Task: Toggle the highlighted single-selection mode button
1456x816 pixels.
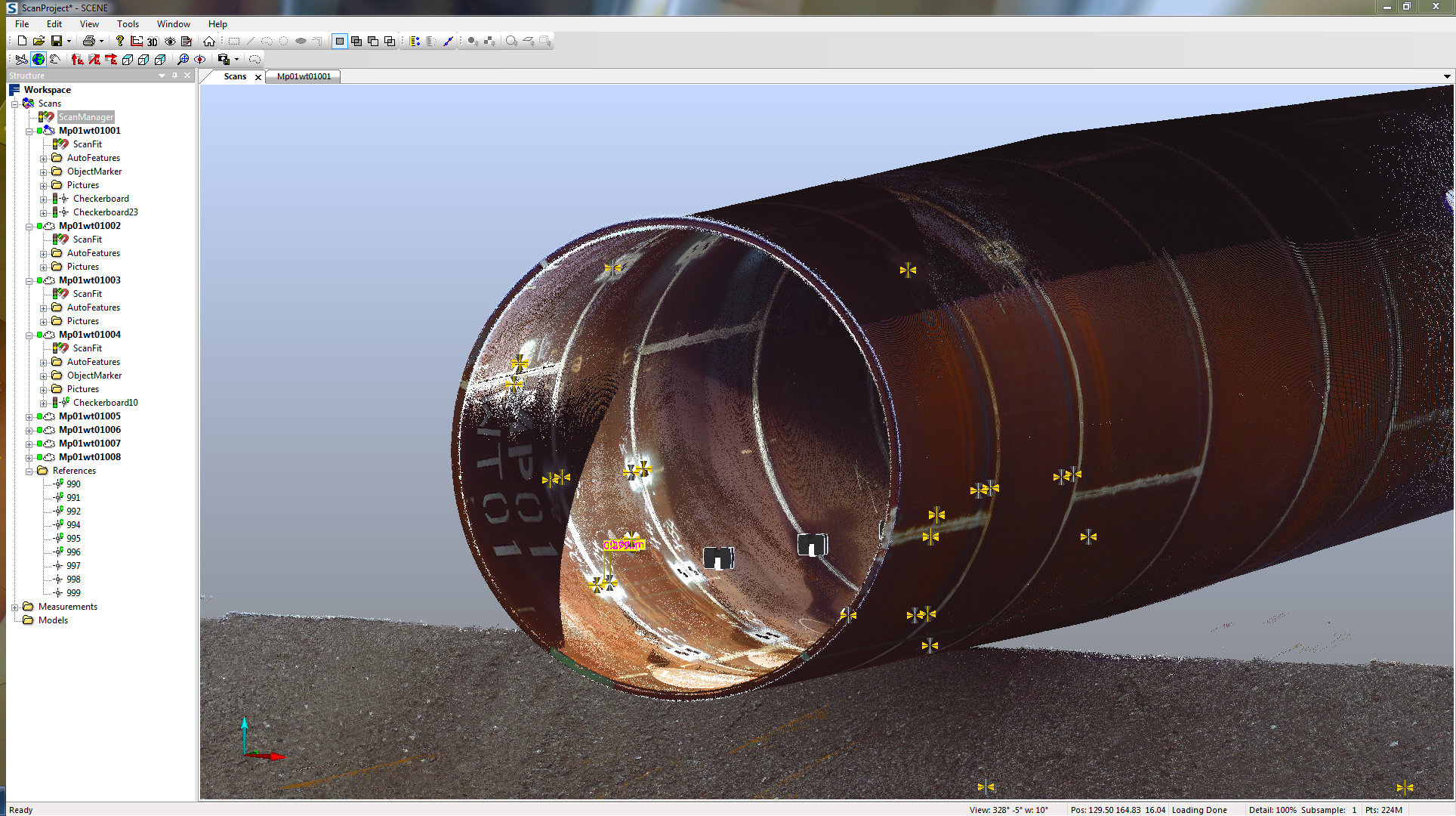Action: click(340, 41)
